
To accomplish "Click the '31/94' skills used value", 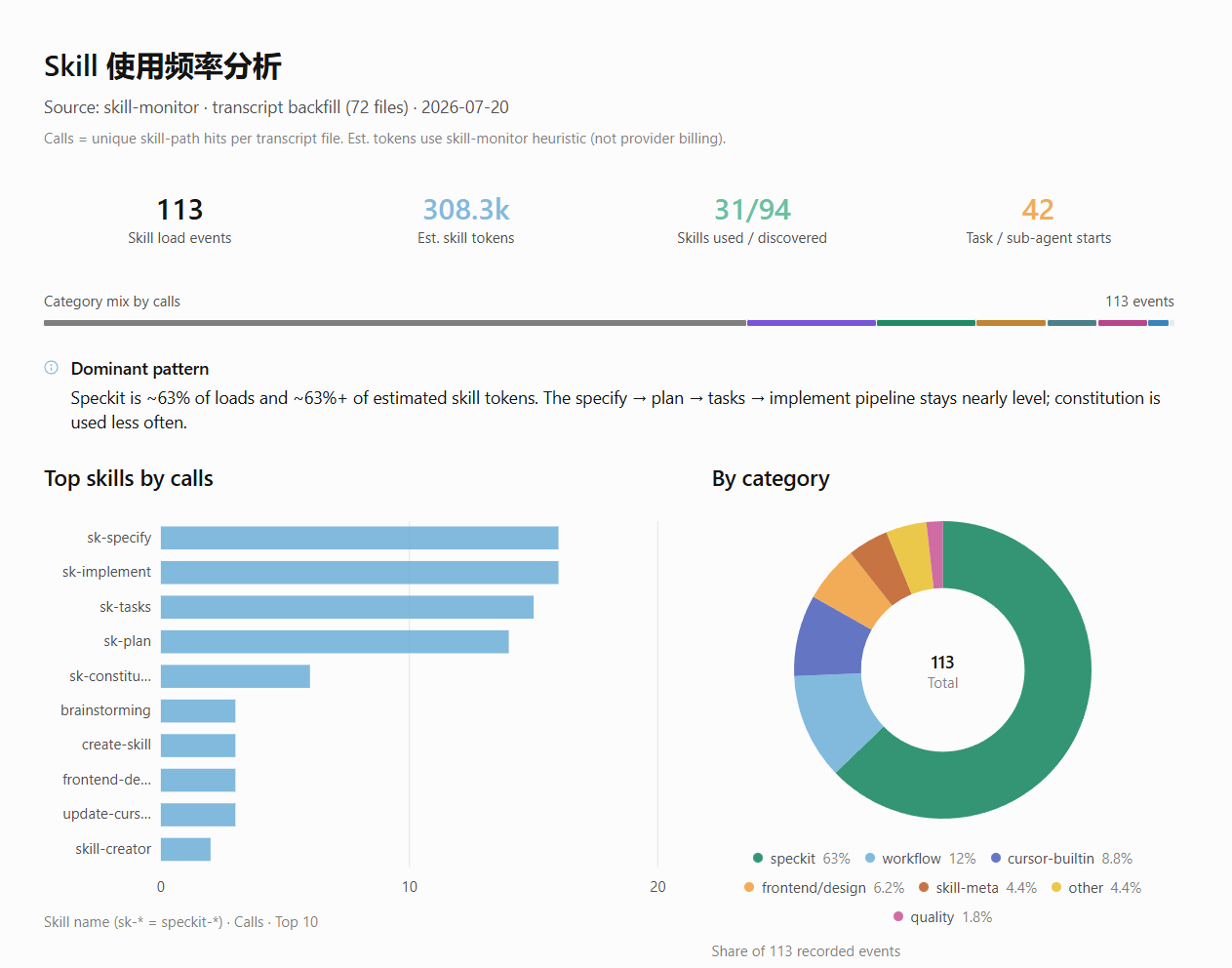I will tap(752, 210).
